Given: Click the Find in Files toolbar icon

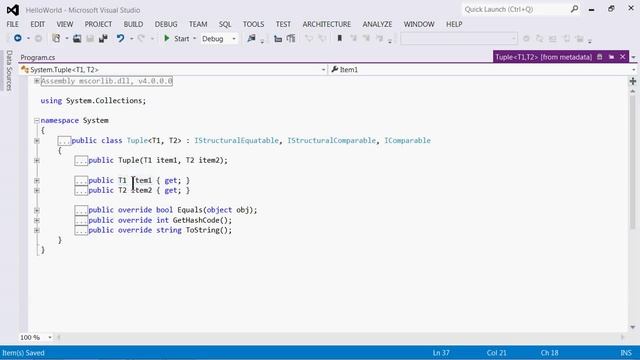Looking at the screenshot, I should click(251, 38).
